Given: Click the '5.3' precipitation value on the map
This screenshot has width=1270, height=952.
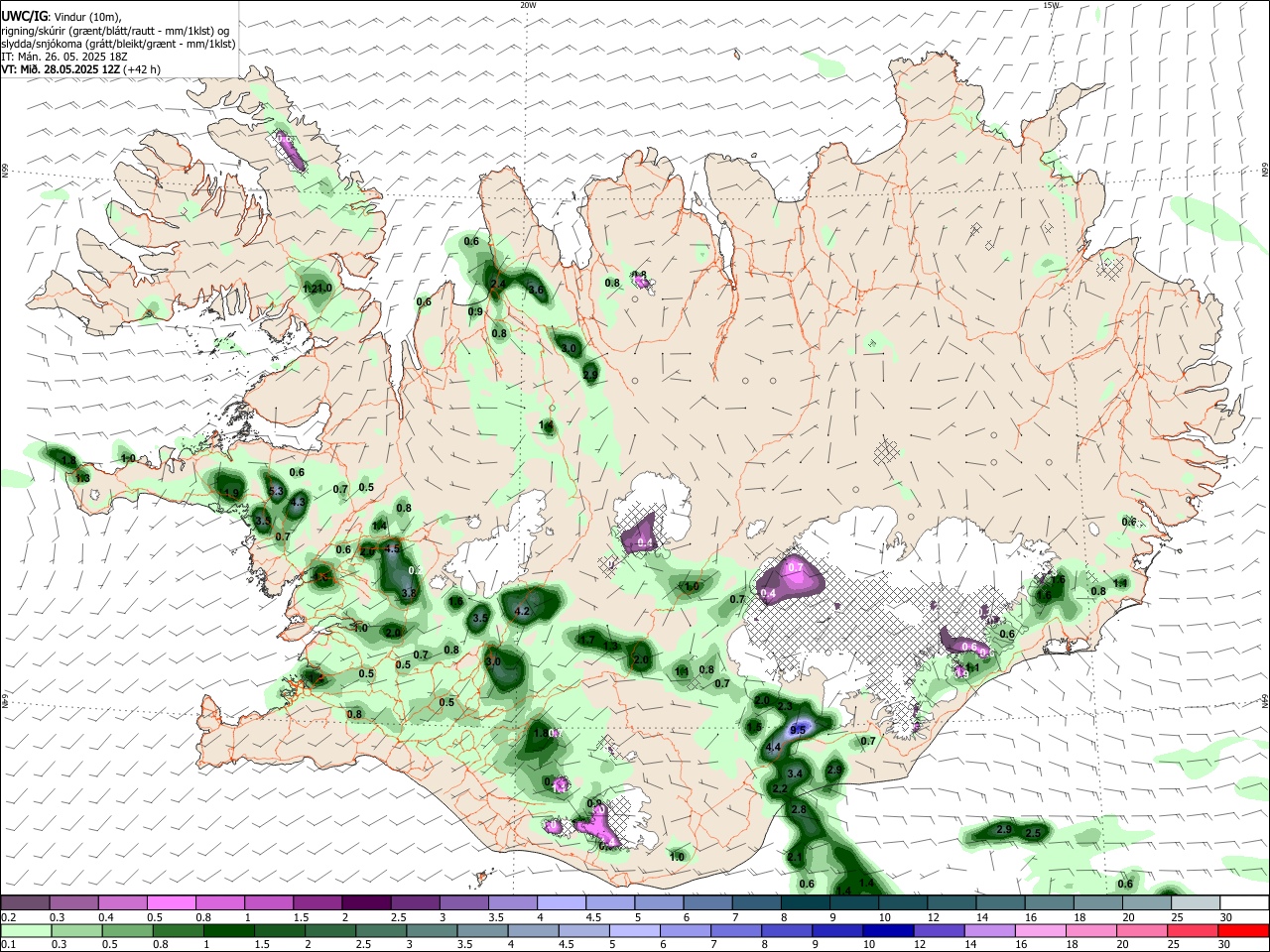Looking at the screenshot, I should tap(276, 491).
